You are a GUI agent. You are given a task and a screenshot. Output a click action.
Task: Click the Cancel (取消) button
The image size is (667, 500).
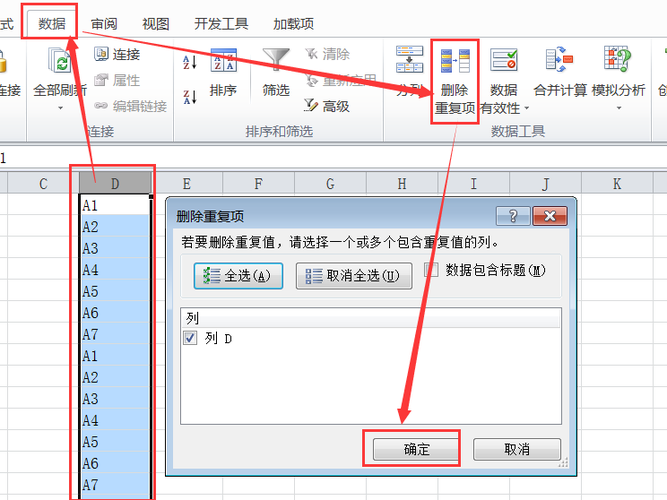pyautogui.click(x=517, y=449)
